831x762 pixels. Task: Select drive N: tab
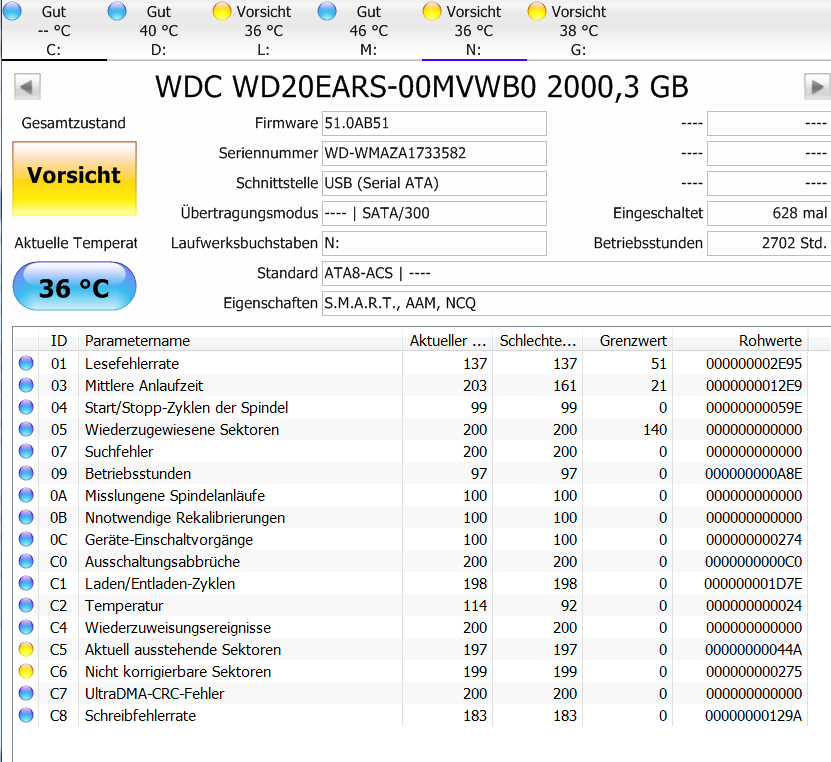(x=474, y=30)
